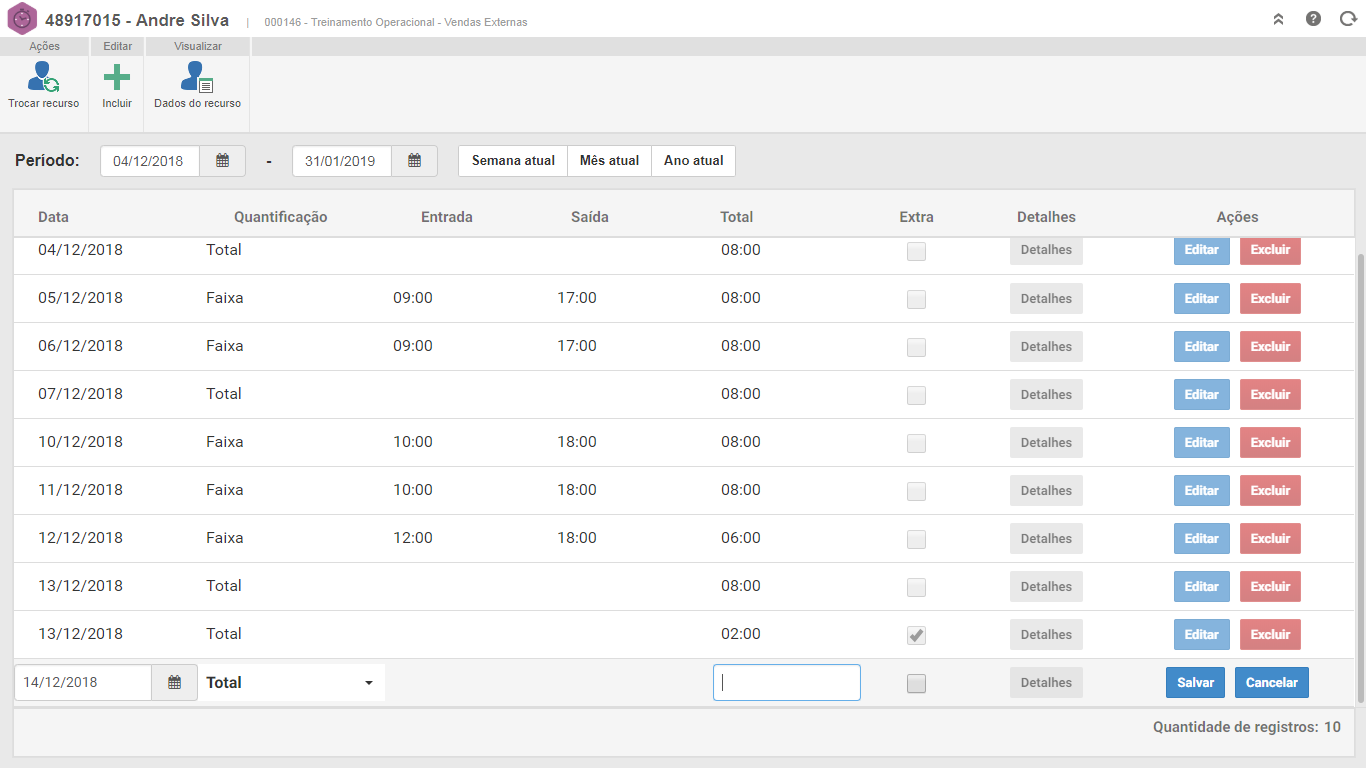
Task: Toggle the checked Extra box for 02:00 entry
Action: [x=916, y=635]
